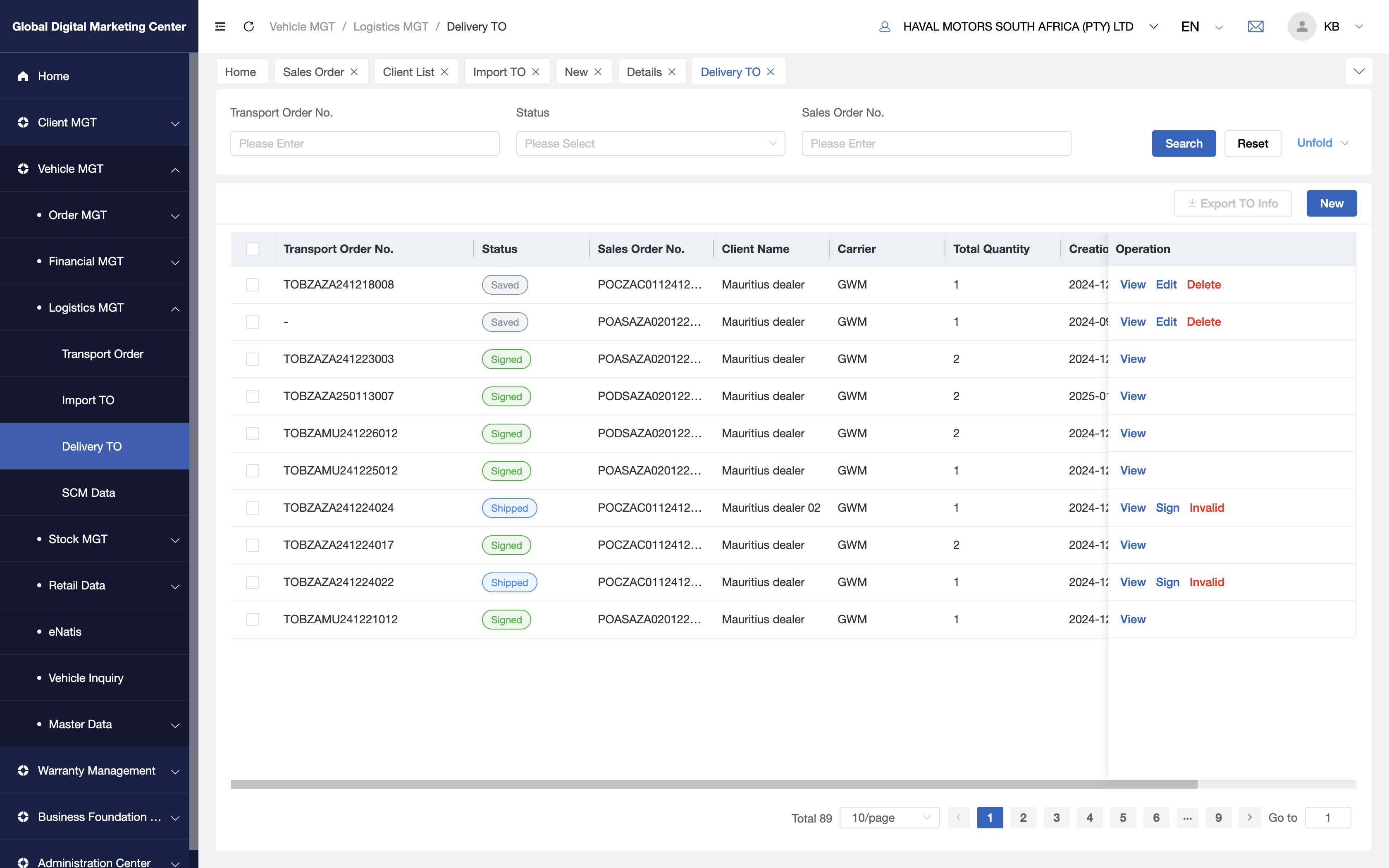
Task: Click the blue Search button
Action: tap(1183, 143)
